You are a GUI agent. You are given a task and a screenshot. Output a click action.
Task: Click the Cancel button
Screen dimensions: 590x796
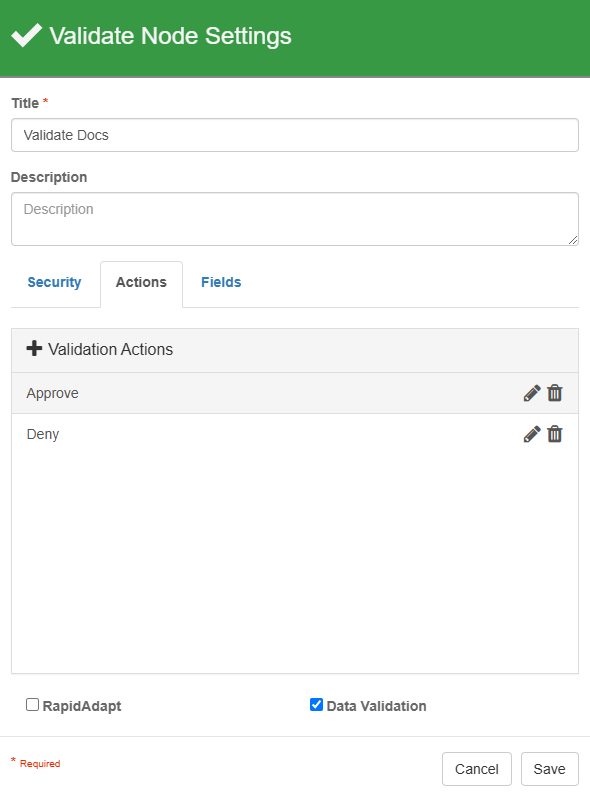(477, 769)
